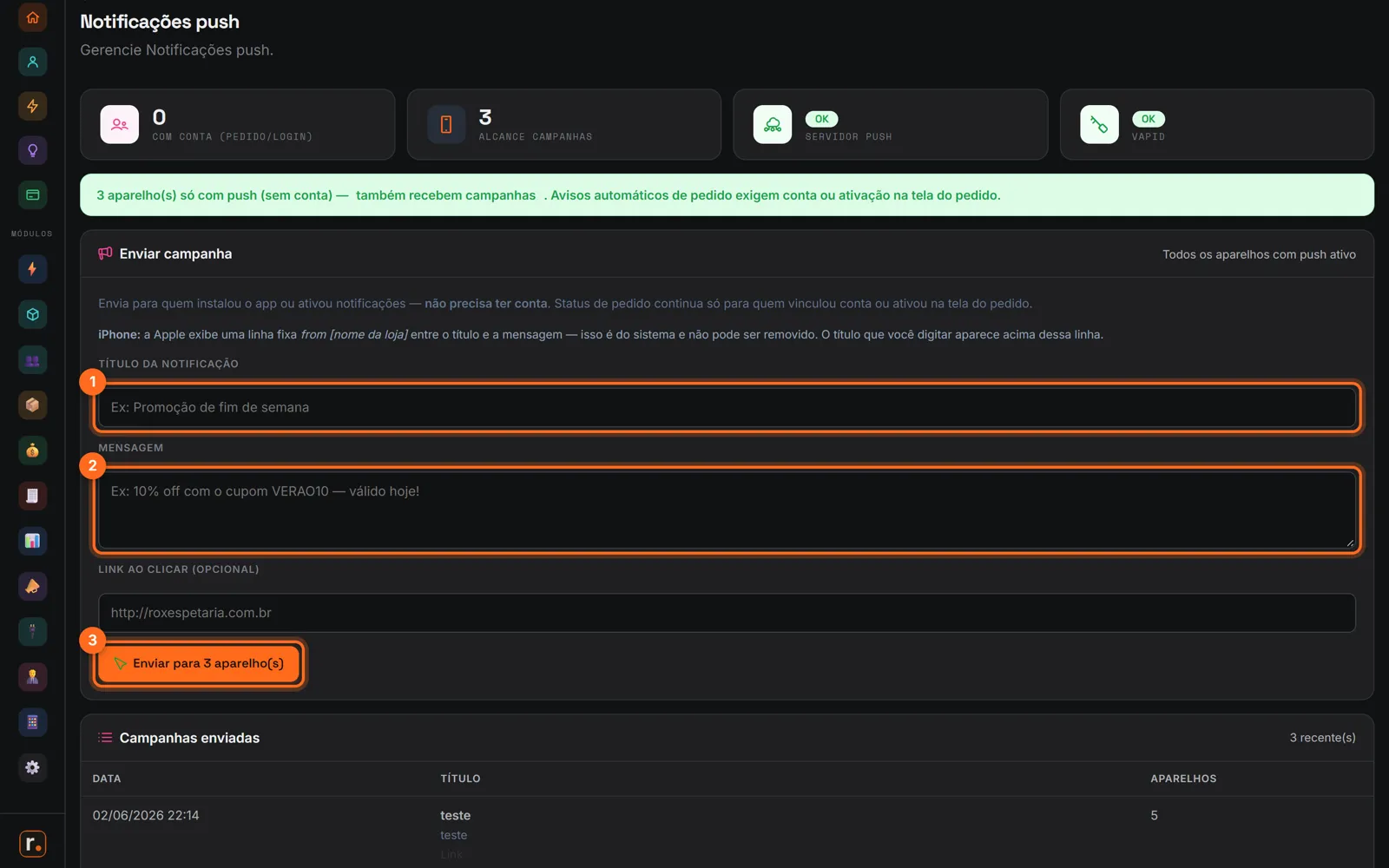This screenshot has height=868, width=1389.
Task: Click the OK badge on Servidor Push
Action: (821, 119)
